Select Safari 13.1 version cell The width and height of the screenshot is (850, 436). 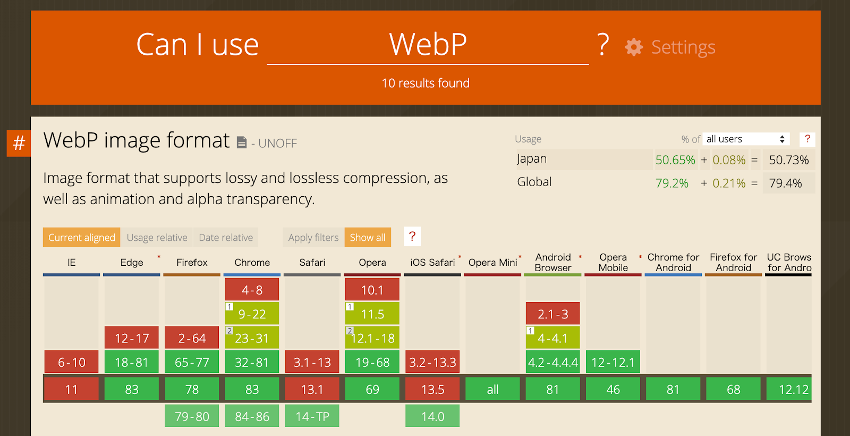312,389
